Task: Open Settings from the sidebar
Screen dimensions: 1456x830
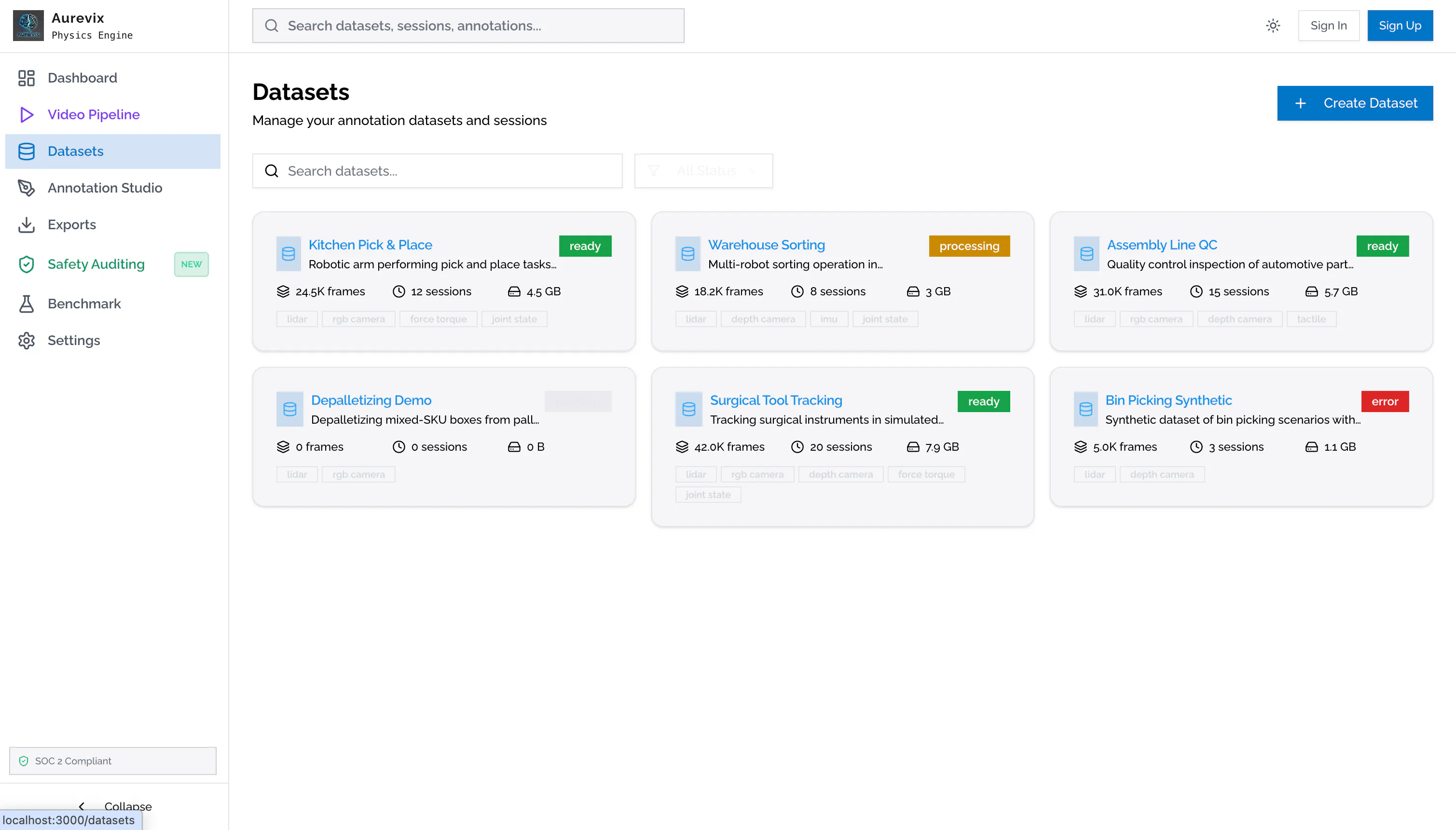Action: [x=113, y=340]
